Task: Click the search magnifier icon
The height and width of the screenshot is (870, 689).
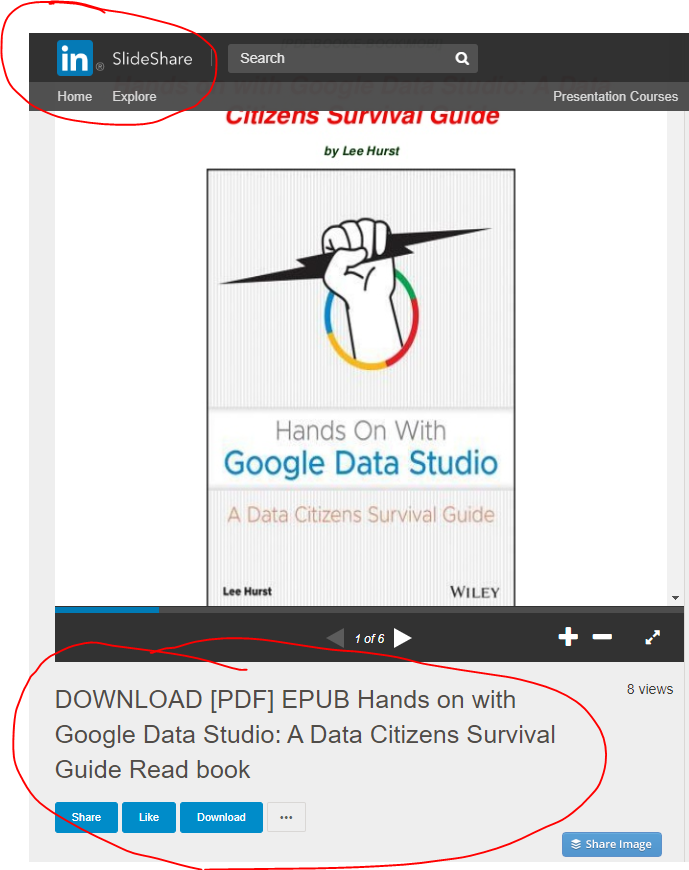Action: coord(462,58)
